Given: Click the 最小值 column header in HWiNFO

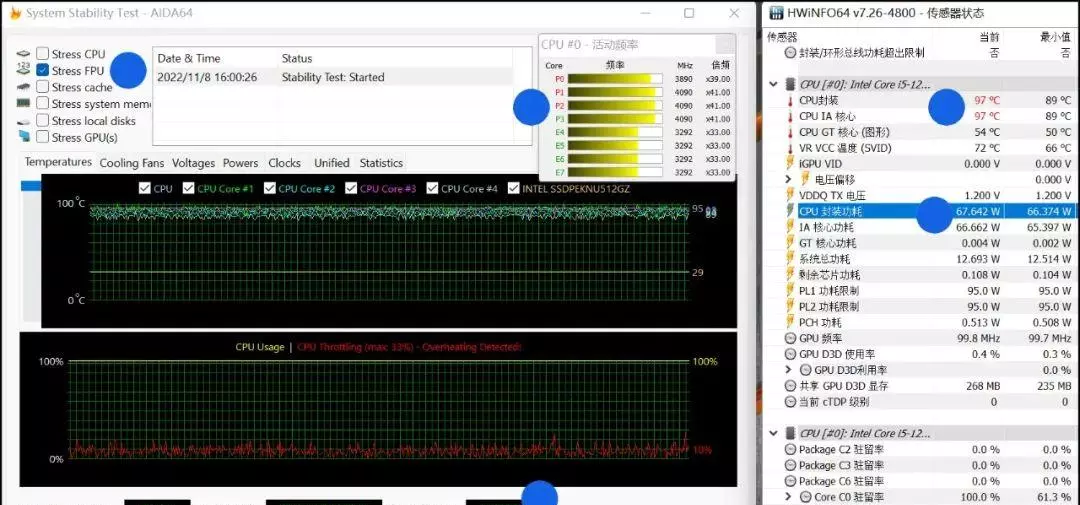Looking at the screenshot, I should [x=1055, y=37].
